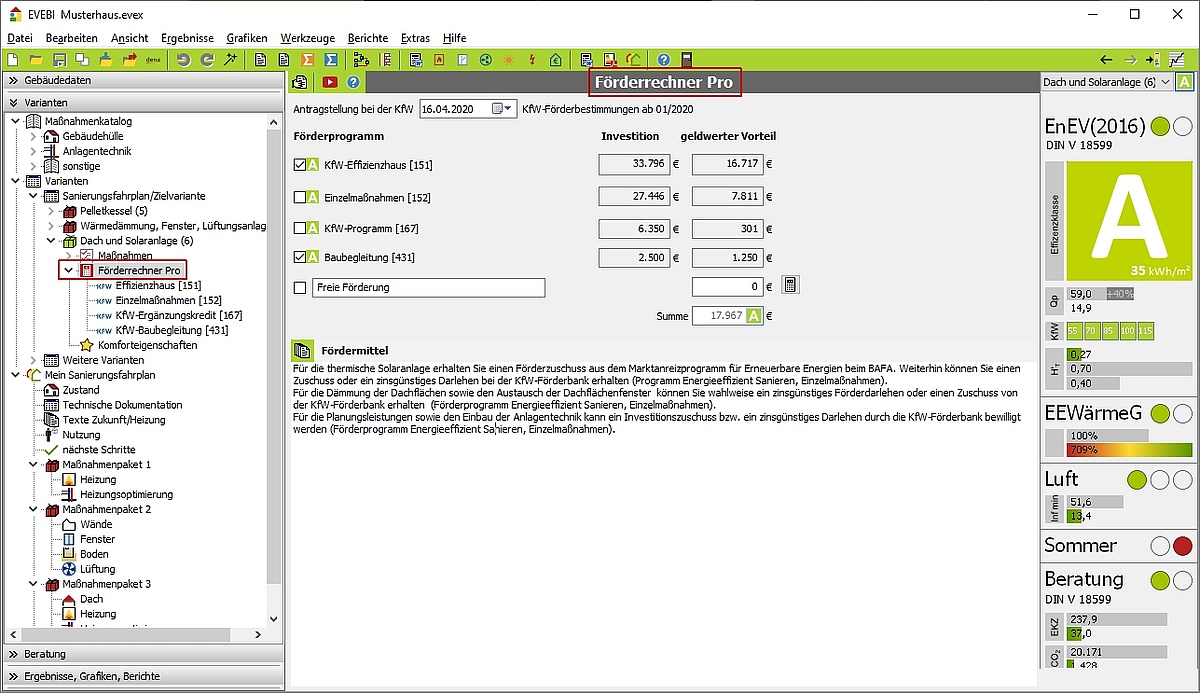Select Heizungsoptimierung in the tree
This screenshot has height=693, width=1200.
126,494
